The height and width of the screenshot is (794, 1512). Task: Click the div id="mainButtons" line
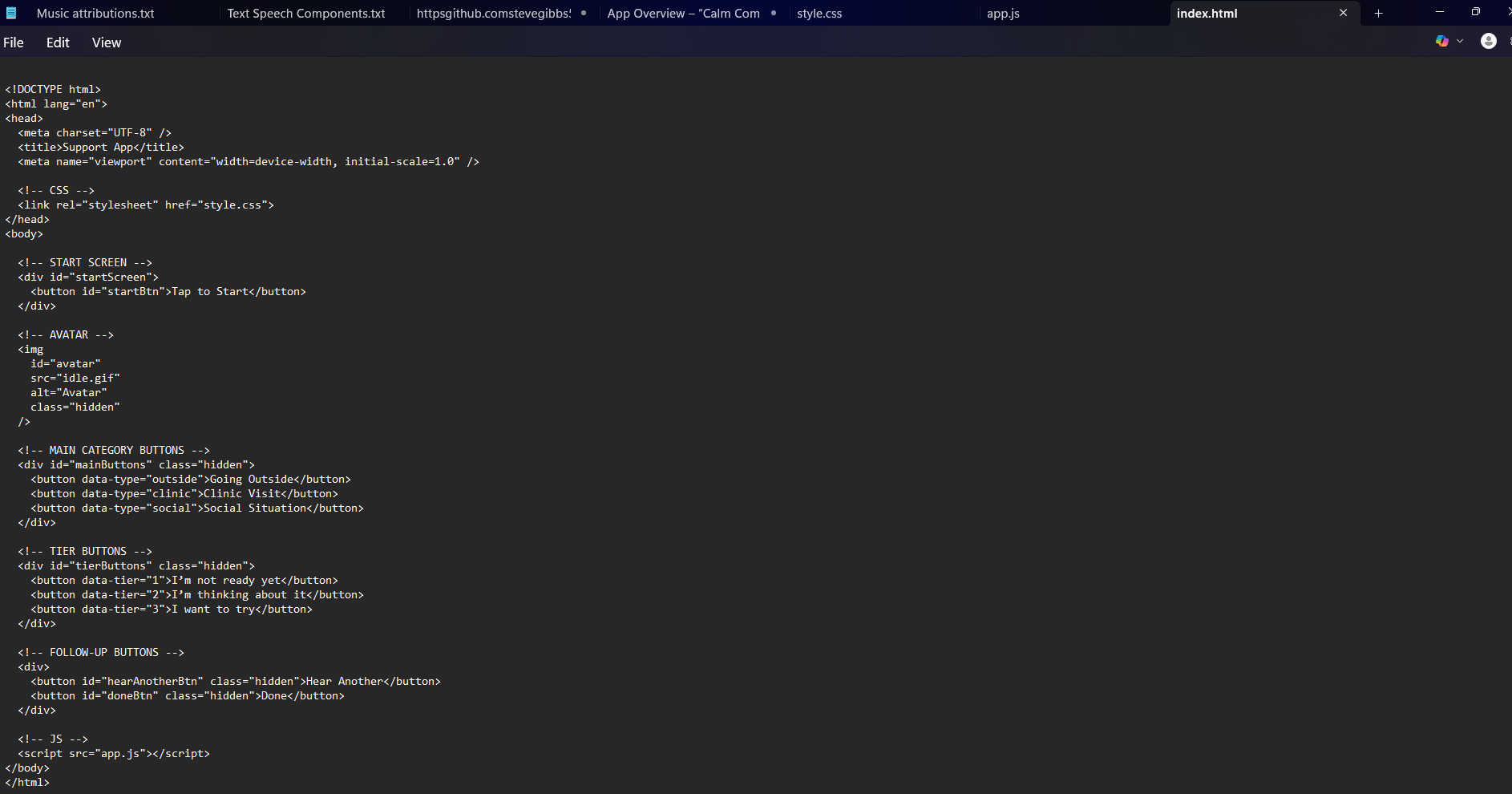[x=136, y=464]
